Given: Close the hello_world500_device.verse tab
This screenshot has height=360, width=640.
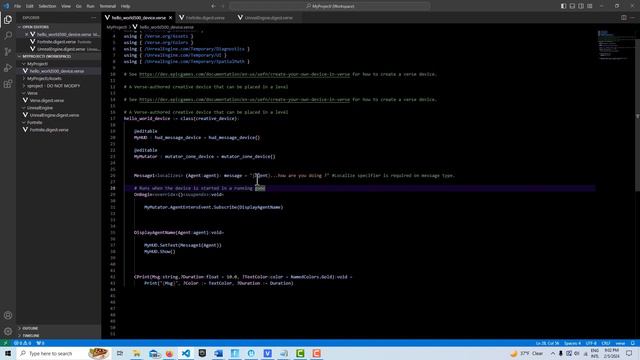Looking at the screenshot, I should click(171, 18).
